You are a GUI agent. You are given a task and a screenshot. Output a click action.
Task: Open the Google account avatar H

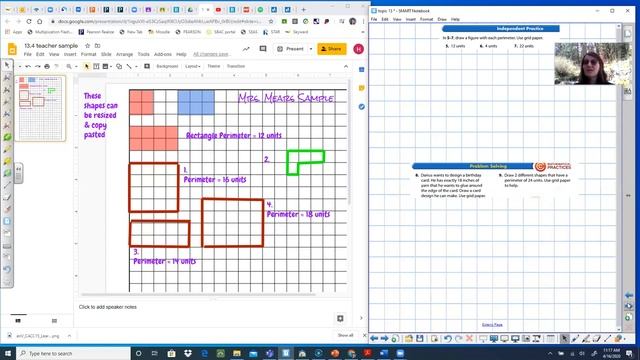coord(358,49)
